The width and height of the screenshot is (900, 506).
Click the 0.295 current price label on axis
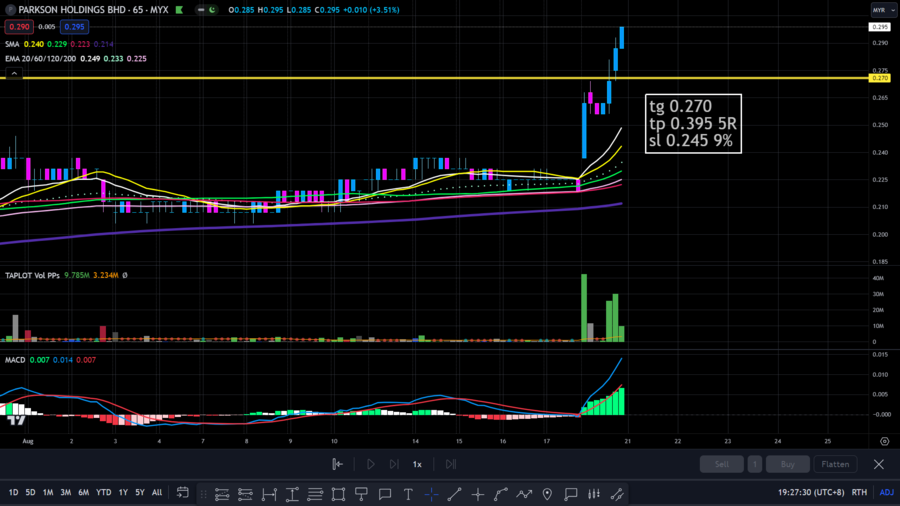tap(879, 27)
